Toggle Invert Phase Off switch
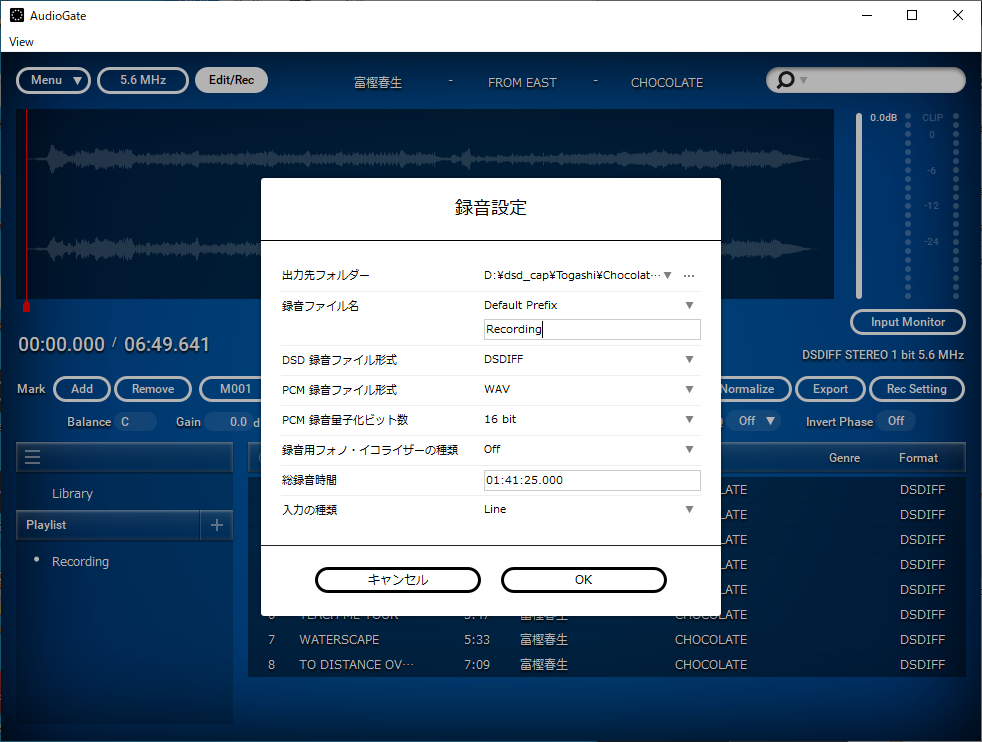The height and width of the screenshot is (742, 982). (896, 421)
